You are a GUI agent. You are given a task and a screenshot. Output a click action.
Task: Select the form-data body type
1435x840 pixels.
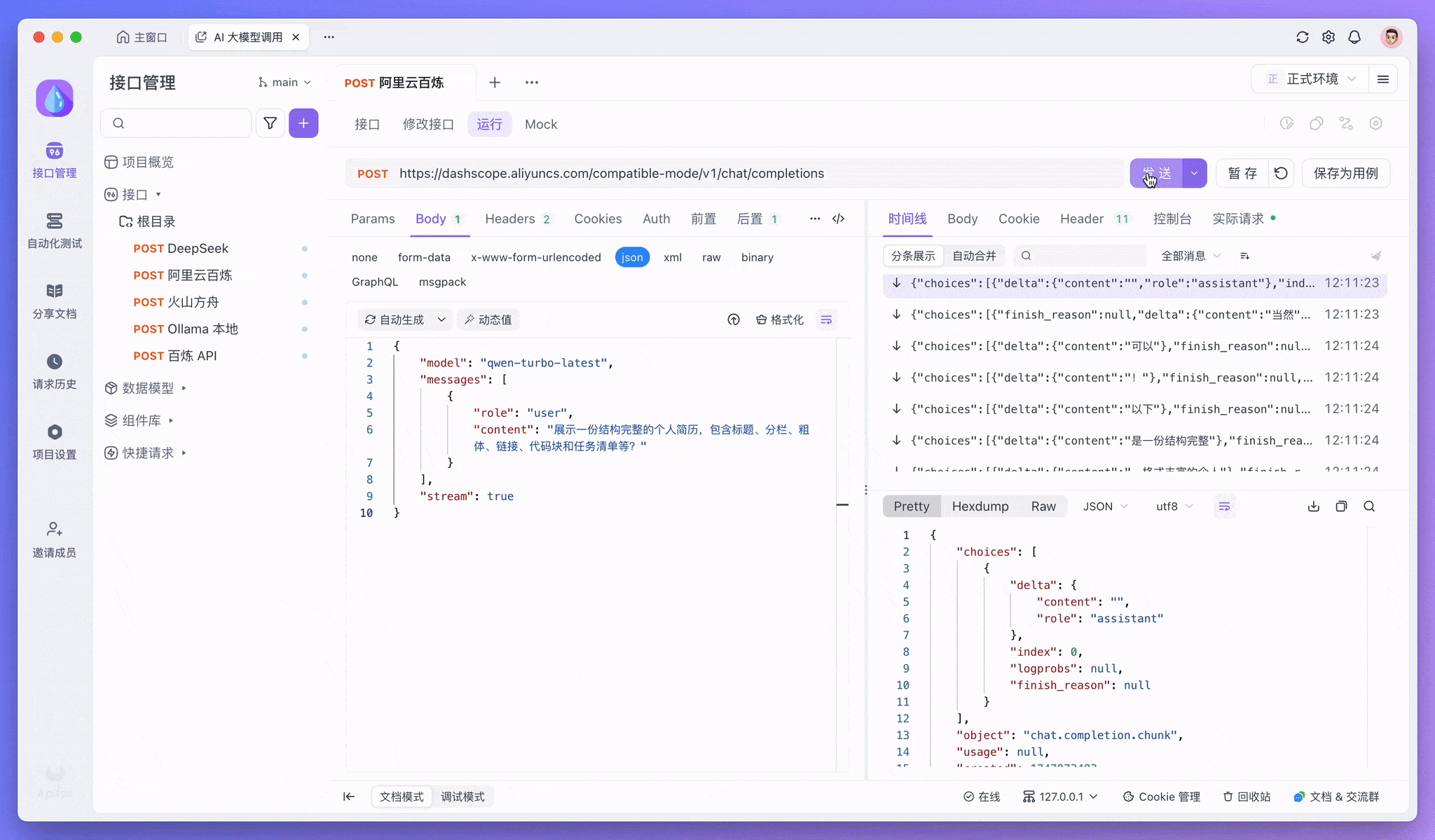point(424,257)
